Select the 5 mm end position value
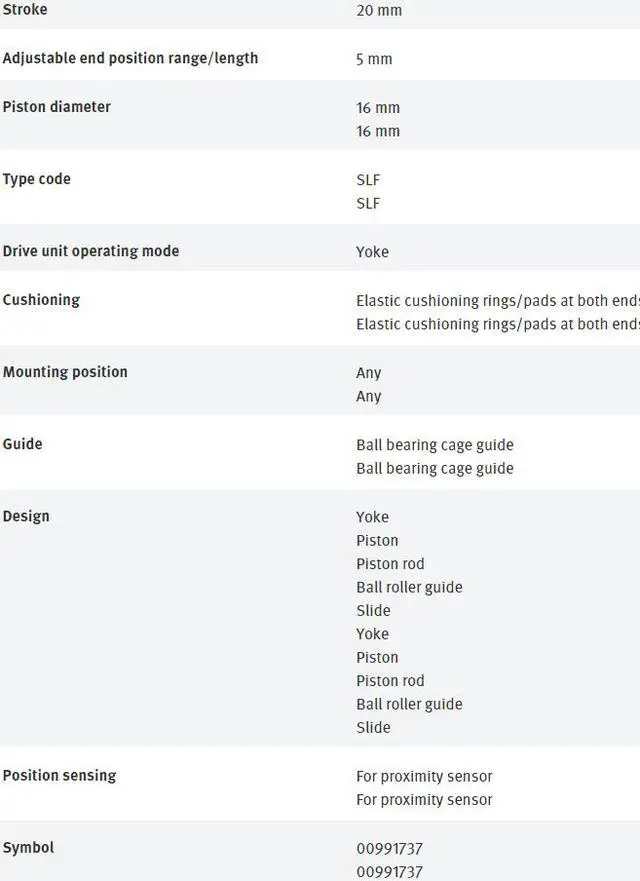 pos(374,59)
